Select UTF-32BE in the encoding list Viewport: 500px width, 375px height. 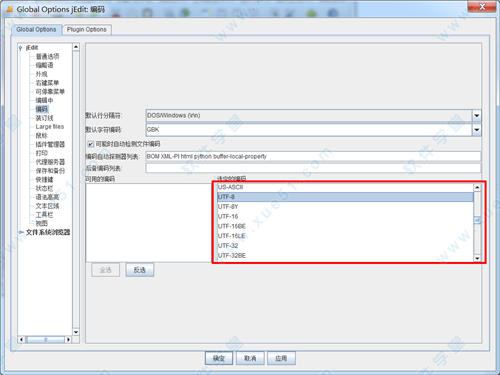point(345,256)
